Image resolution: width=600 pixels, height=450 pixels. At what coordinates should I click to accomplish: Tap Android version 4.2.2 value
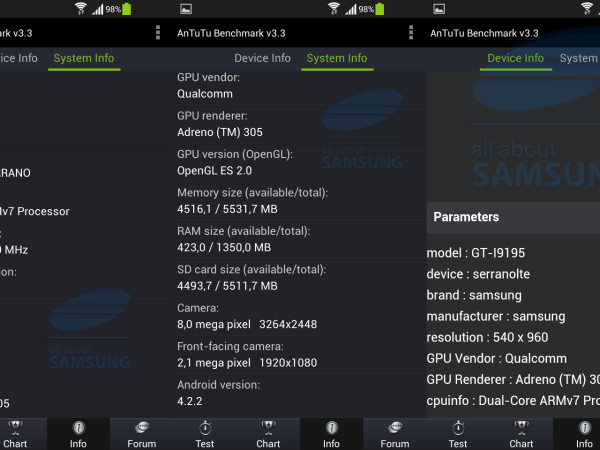[x=189, y=401]
